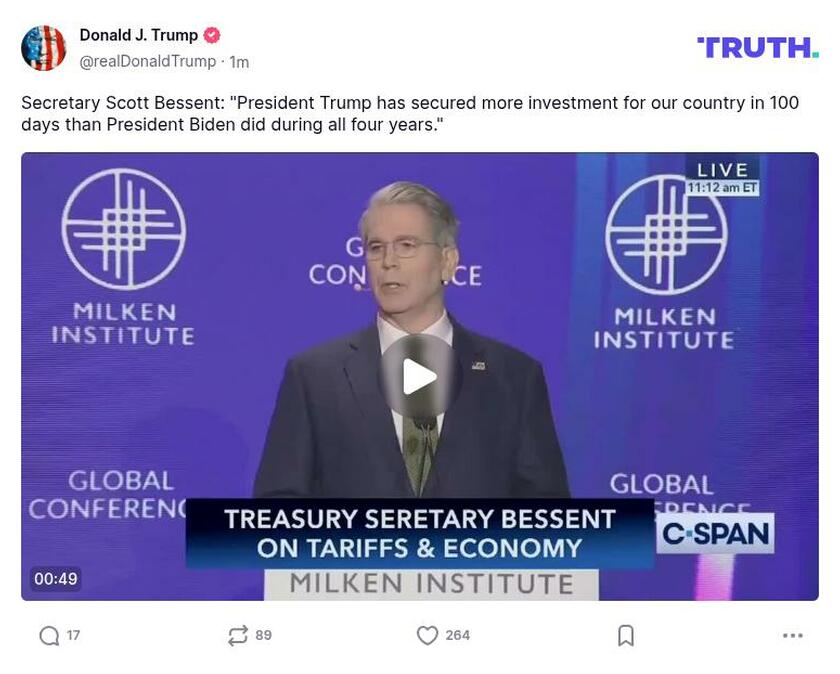Open Donald J. Trump's profile name link
The image size is (840, 674).
pos(135,33)
